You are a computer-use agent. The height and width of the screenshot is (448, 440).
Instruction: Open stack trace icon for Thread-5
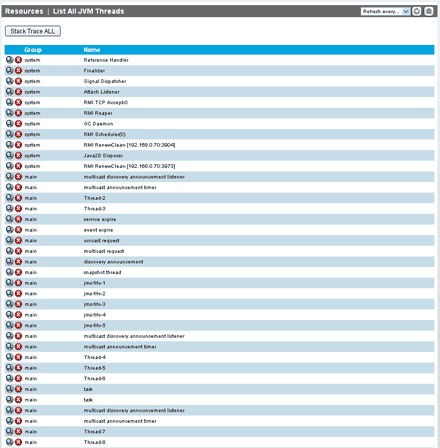(10, 368)
